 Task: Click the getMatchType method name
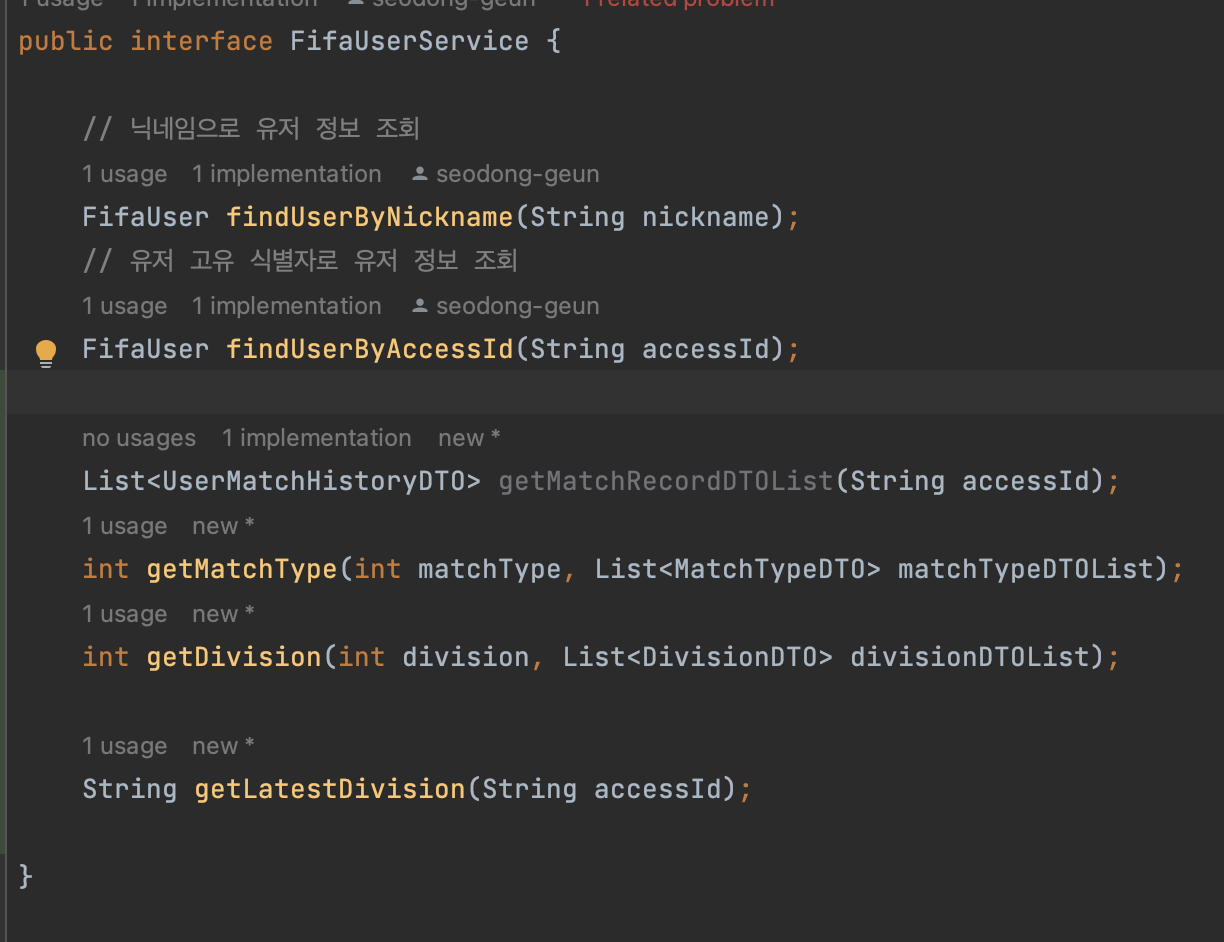pyautogui.click(x=242, y=569)
